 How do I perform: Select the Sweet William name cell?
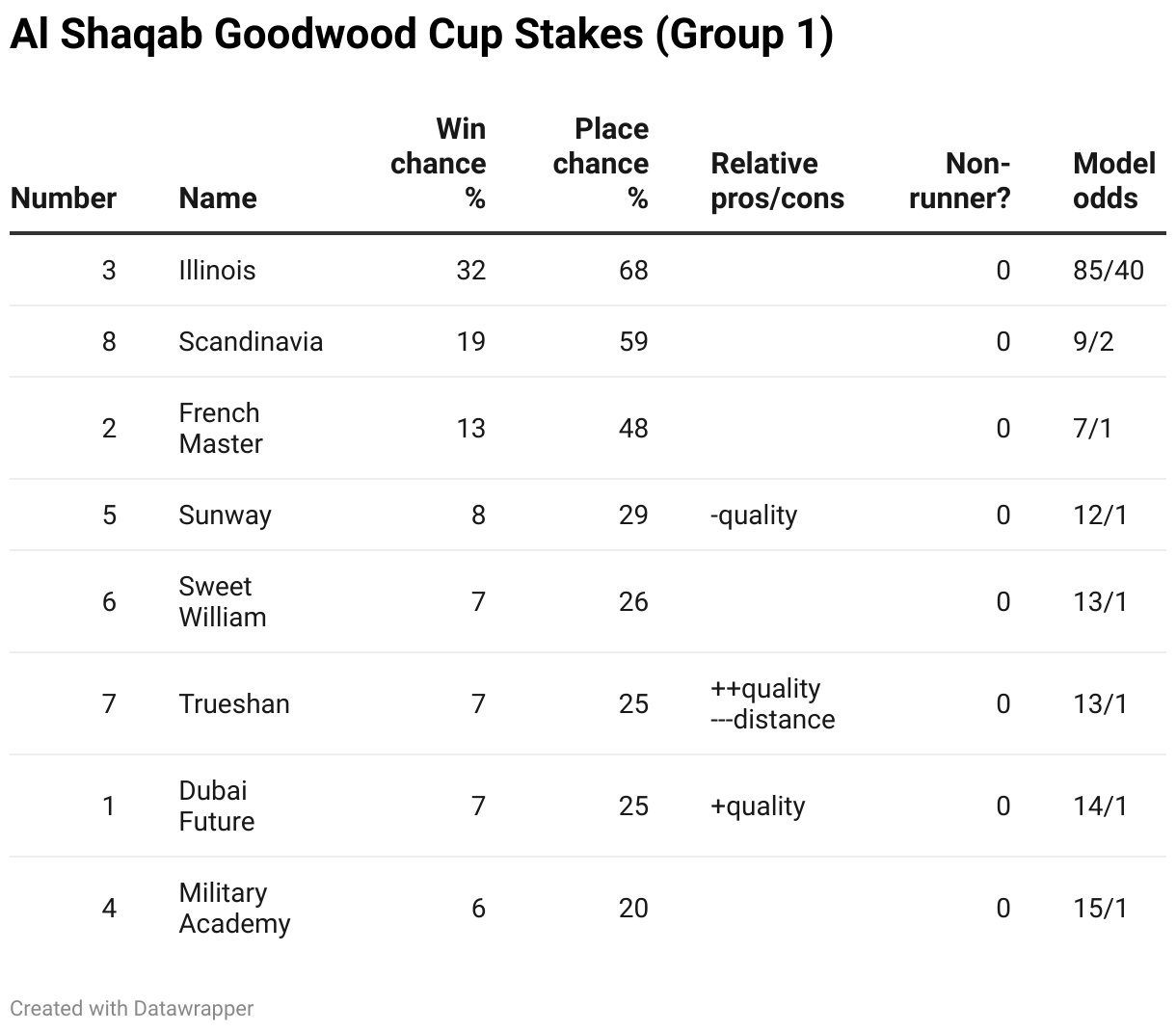click(x=223, y=601)
